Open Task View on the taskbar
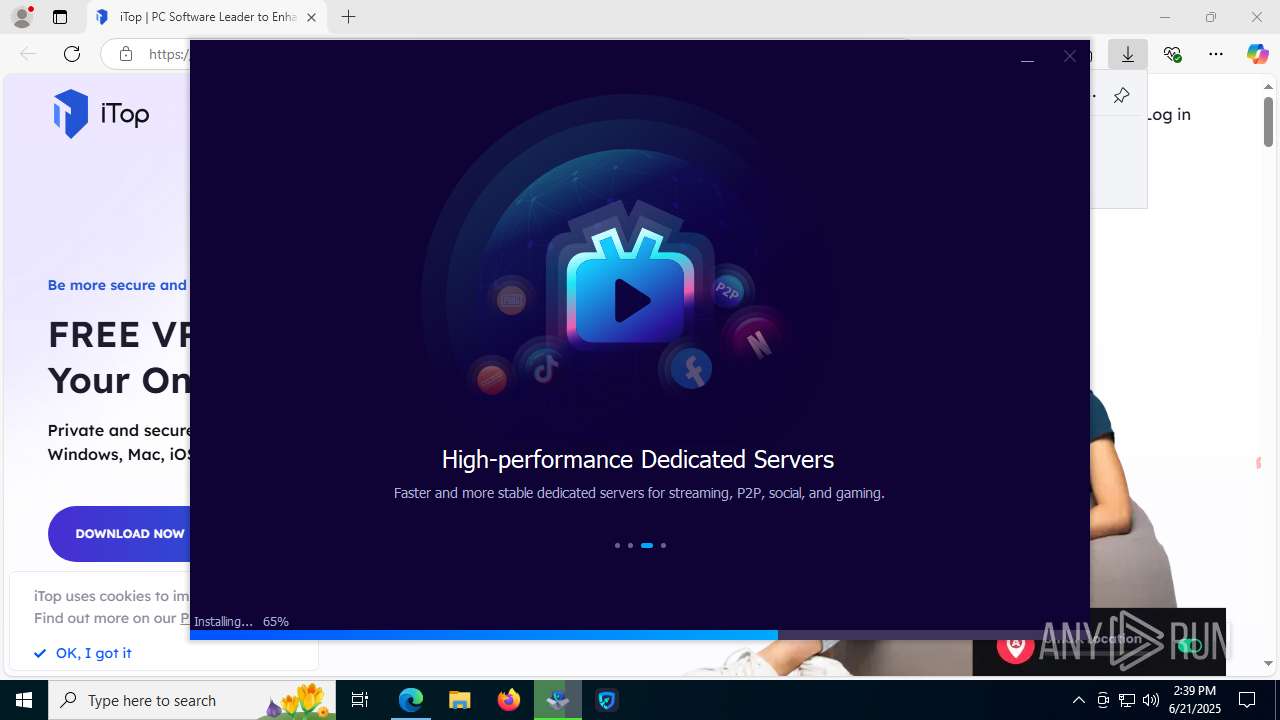Screen dimensions: 1280x720 pos(360,700)
